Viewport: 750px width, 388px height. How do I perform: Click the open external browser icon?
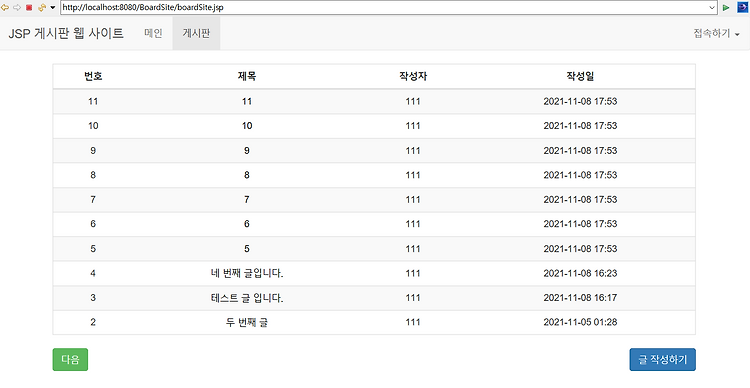click(742, 7)
